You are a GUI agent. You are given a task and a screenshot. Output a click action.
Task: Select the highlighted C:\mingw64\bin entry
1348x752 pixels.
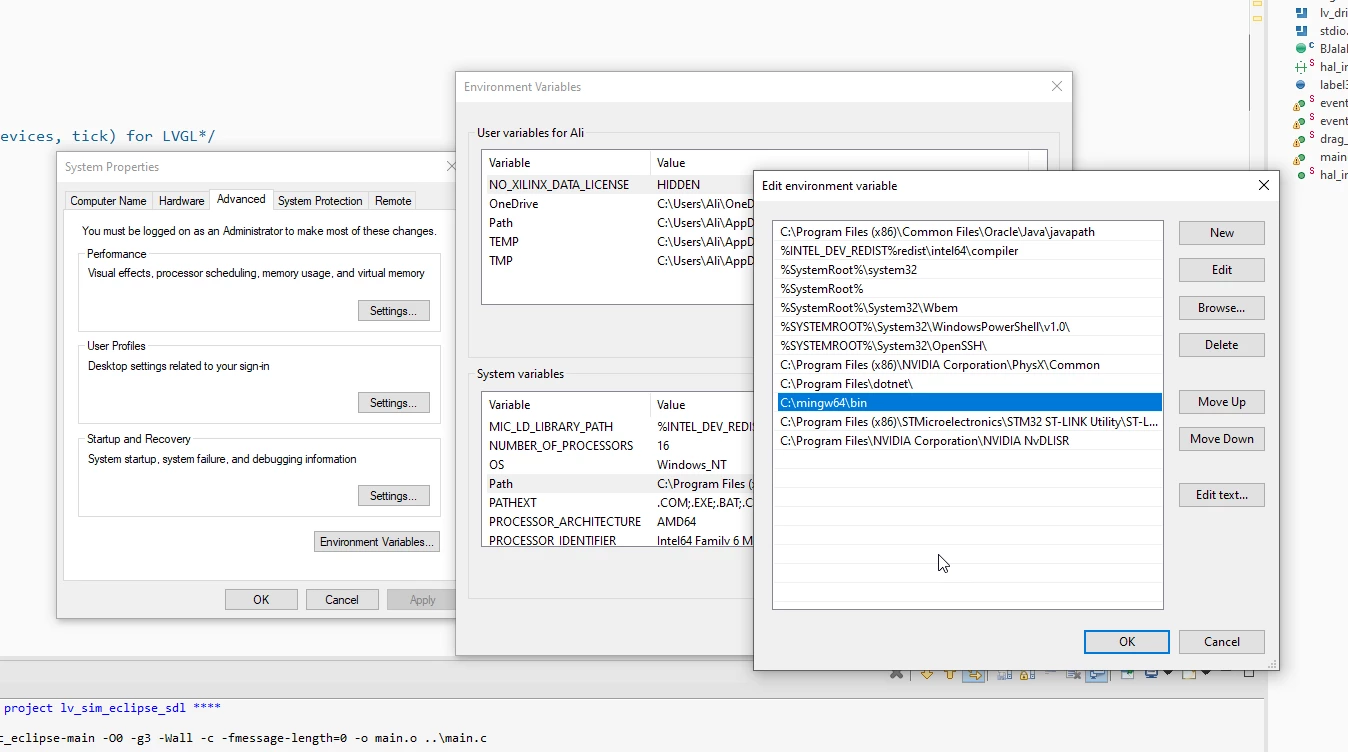point(968,403)
